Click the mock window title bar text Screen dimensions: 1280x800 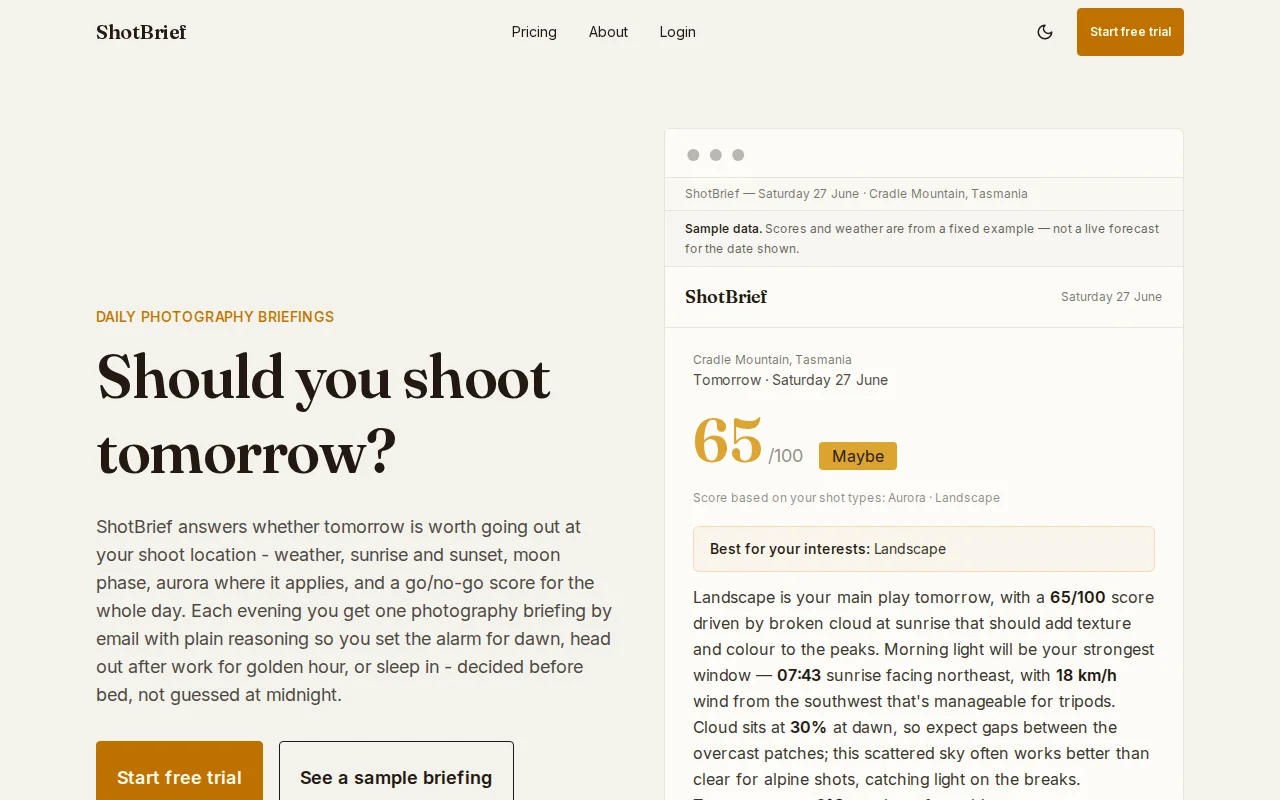[856, 194]
